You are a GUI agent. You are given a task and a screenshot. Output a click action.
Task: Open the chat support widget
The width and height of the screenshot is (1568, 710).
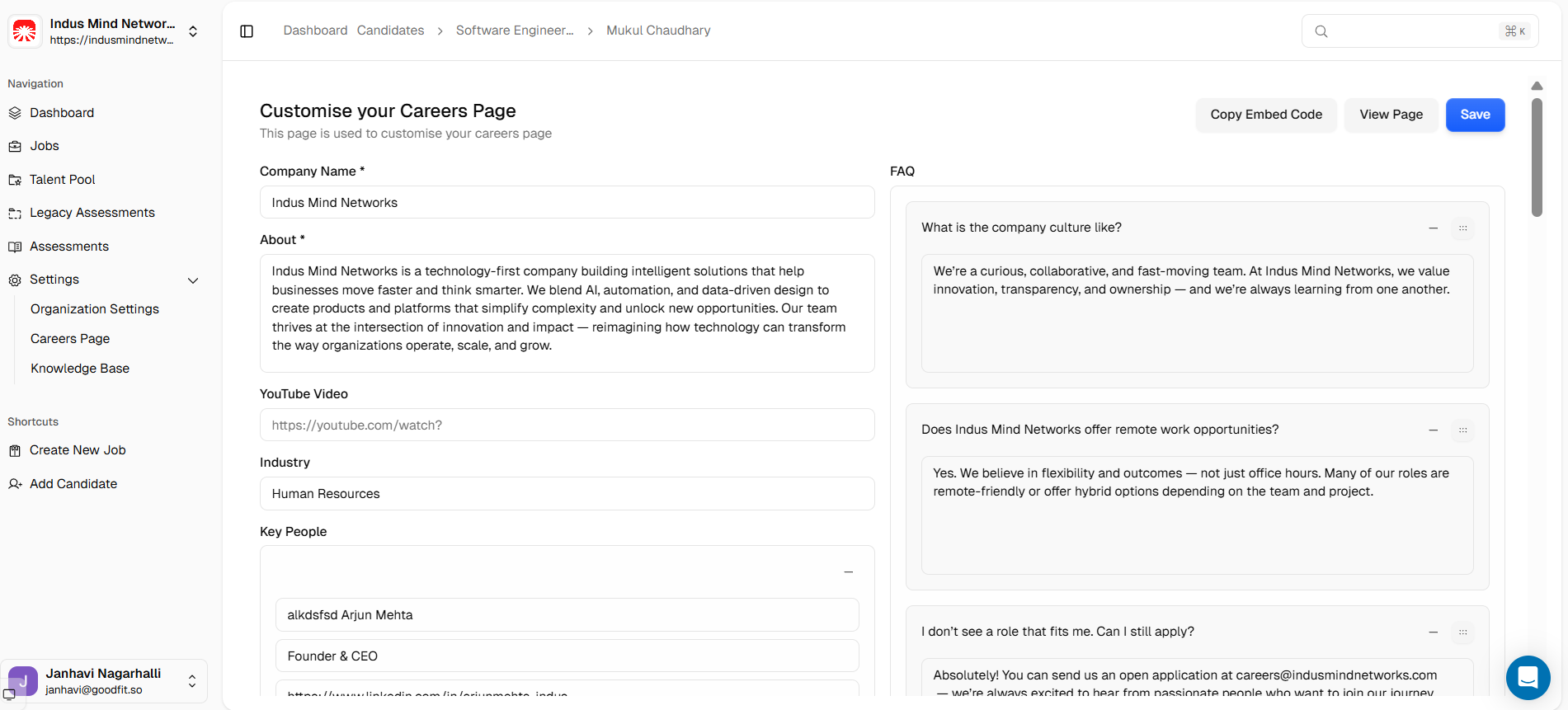(x=1528, y=678)
